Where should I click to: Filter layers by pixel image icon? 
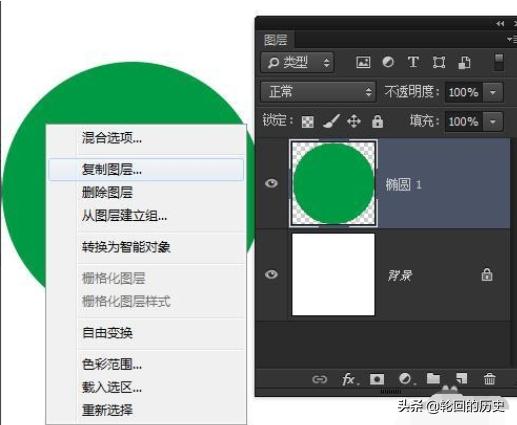click(363, 62)
